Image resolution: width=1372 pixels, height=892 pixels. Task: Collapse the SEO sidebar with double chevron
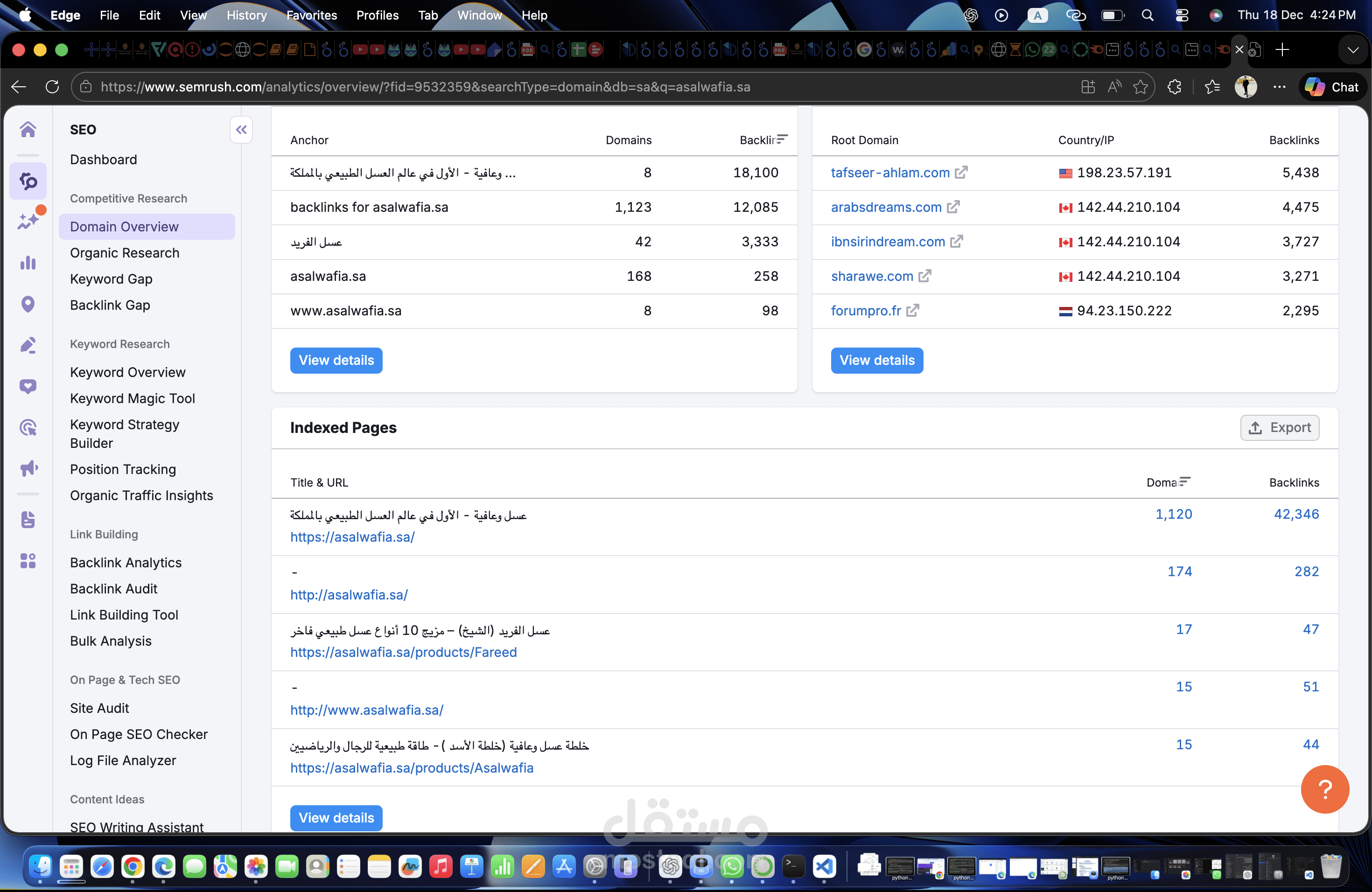(x=241, y=130)
